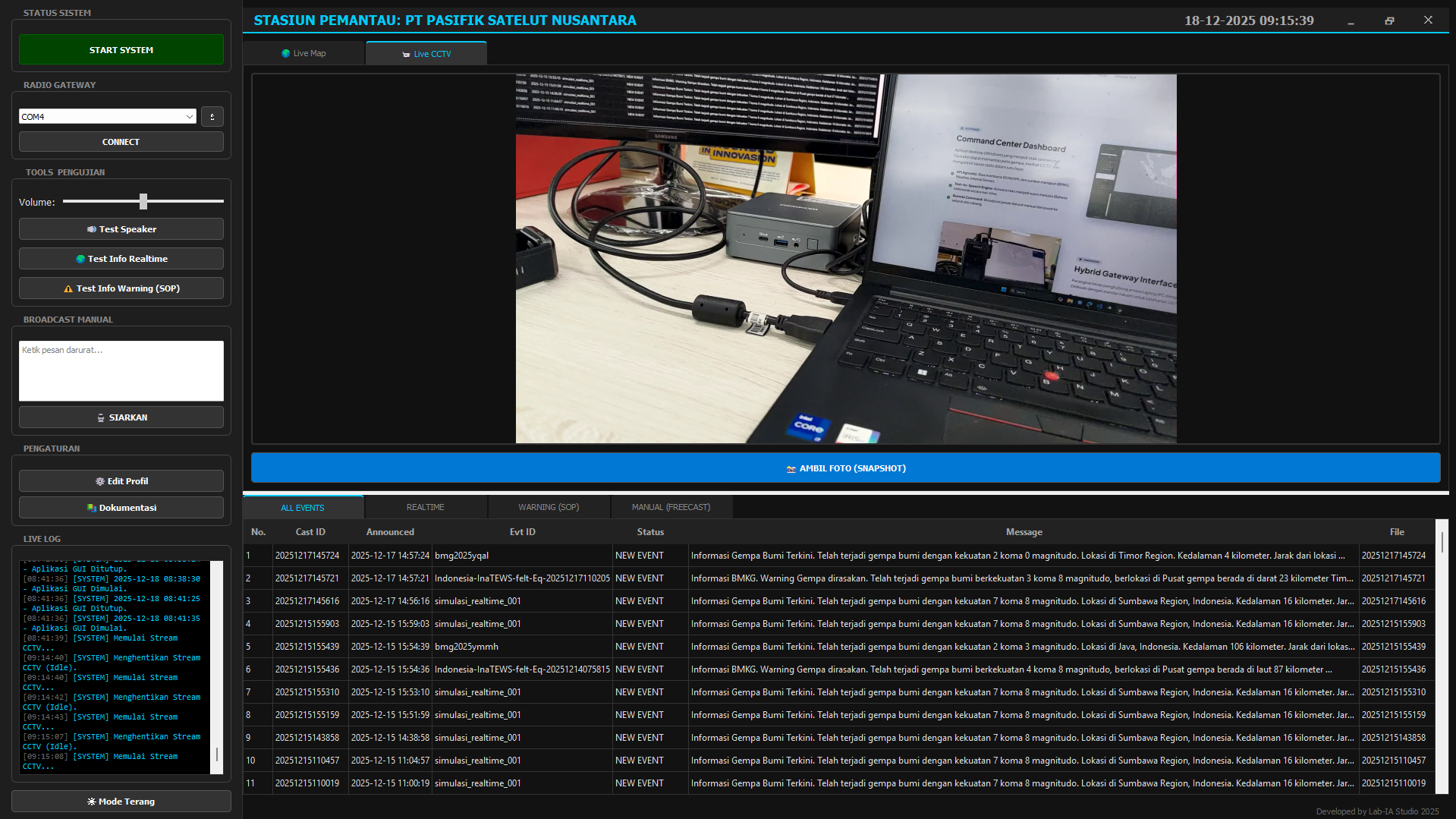
Task: Switch to the Live Map tab
Action: [x=303, y=53]
